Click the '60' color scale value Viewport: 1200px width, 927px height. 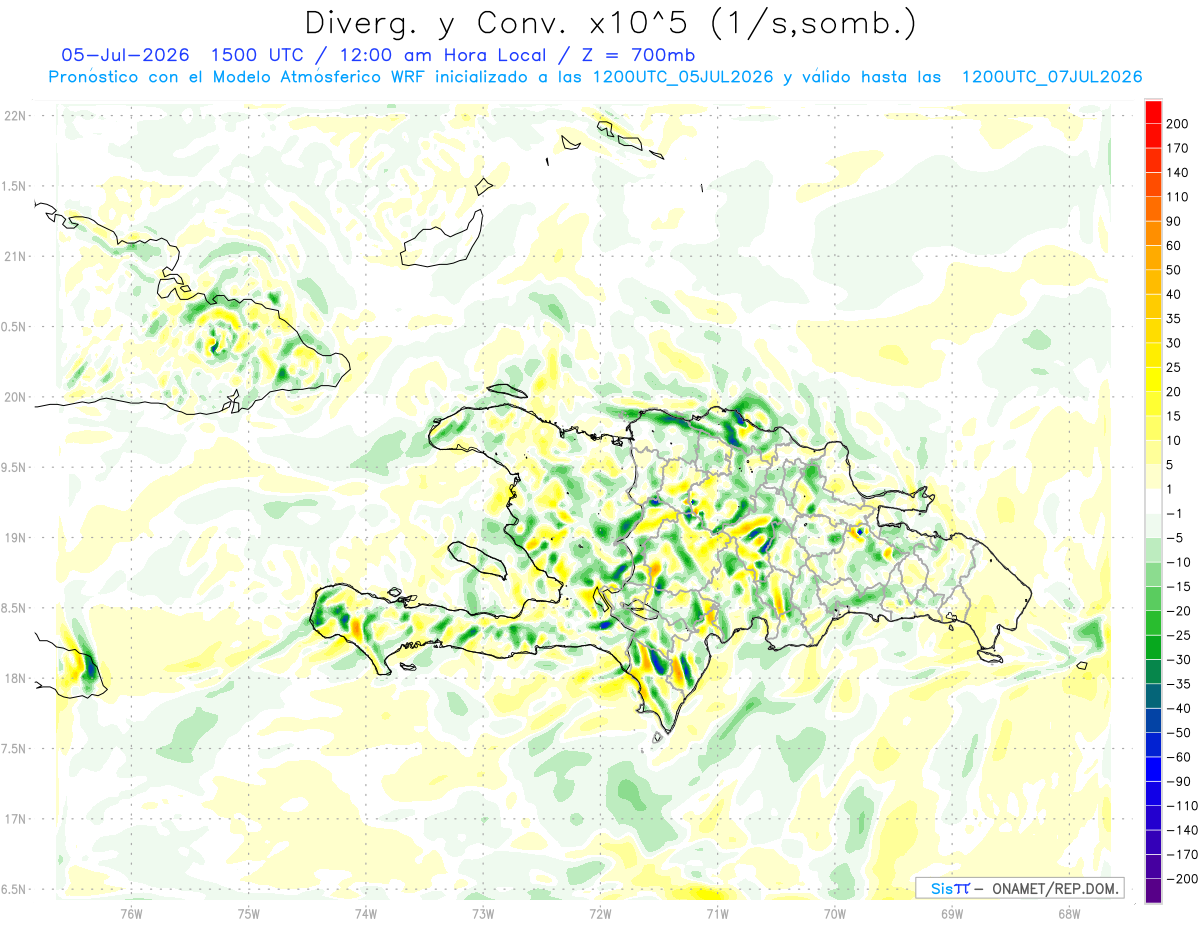tap(1174, 246)
